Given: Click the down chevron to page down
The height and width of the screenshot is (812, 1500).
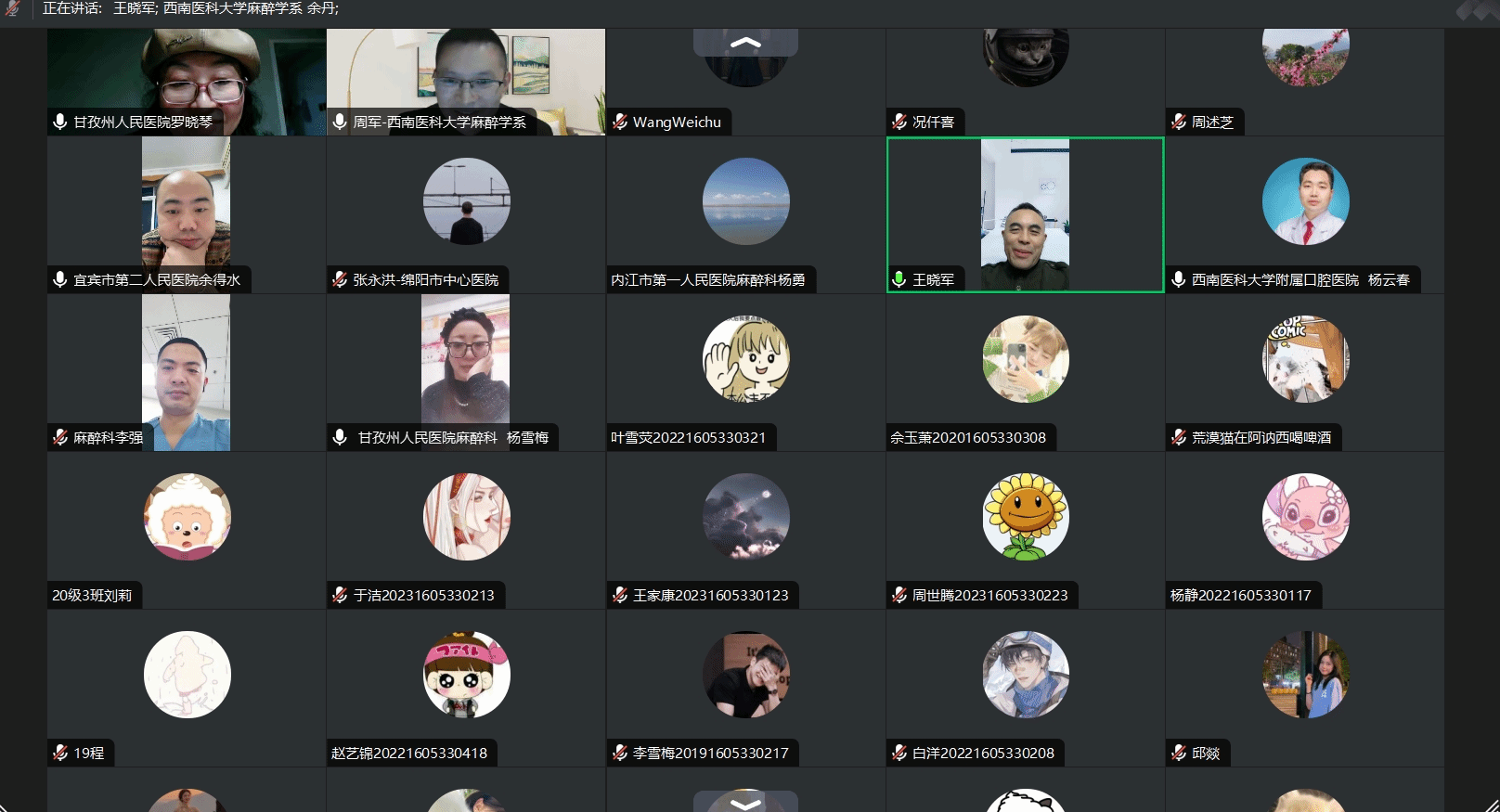Looking at the screenshot, I should coord(745,802).
